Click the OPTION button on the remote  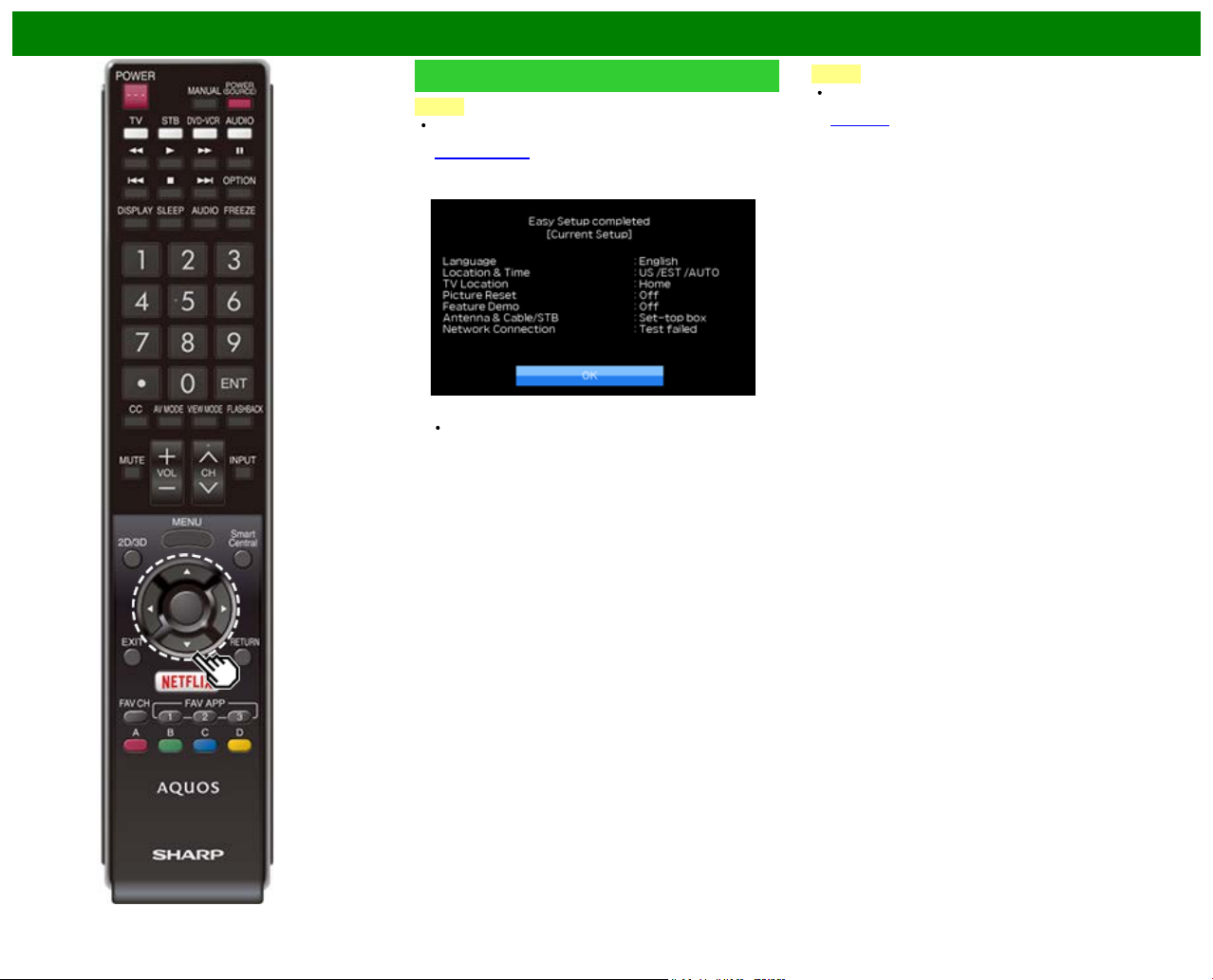click(239, 193)
